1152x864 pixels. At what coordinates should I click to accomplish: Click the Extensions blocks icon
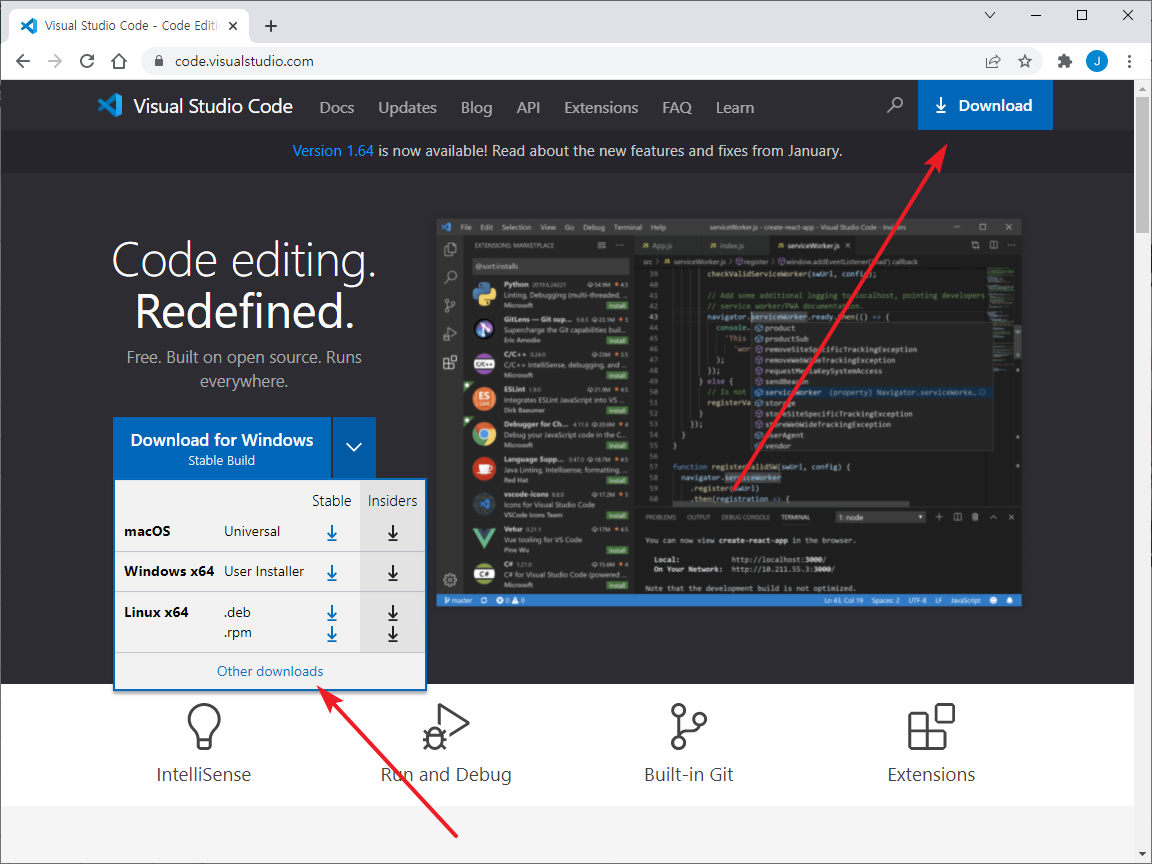(x=932, y=726)
